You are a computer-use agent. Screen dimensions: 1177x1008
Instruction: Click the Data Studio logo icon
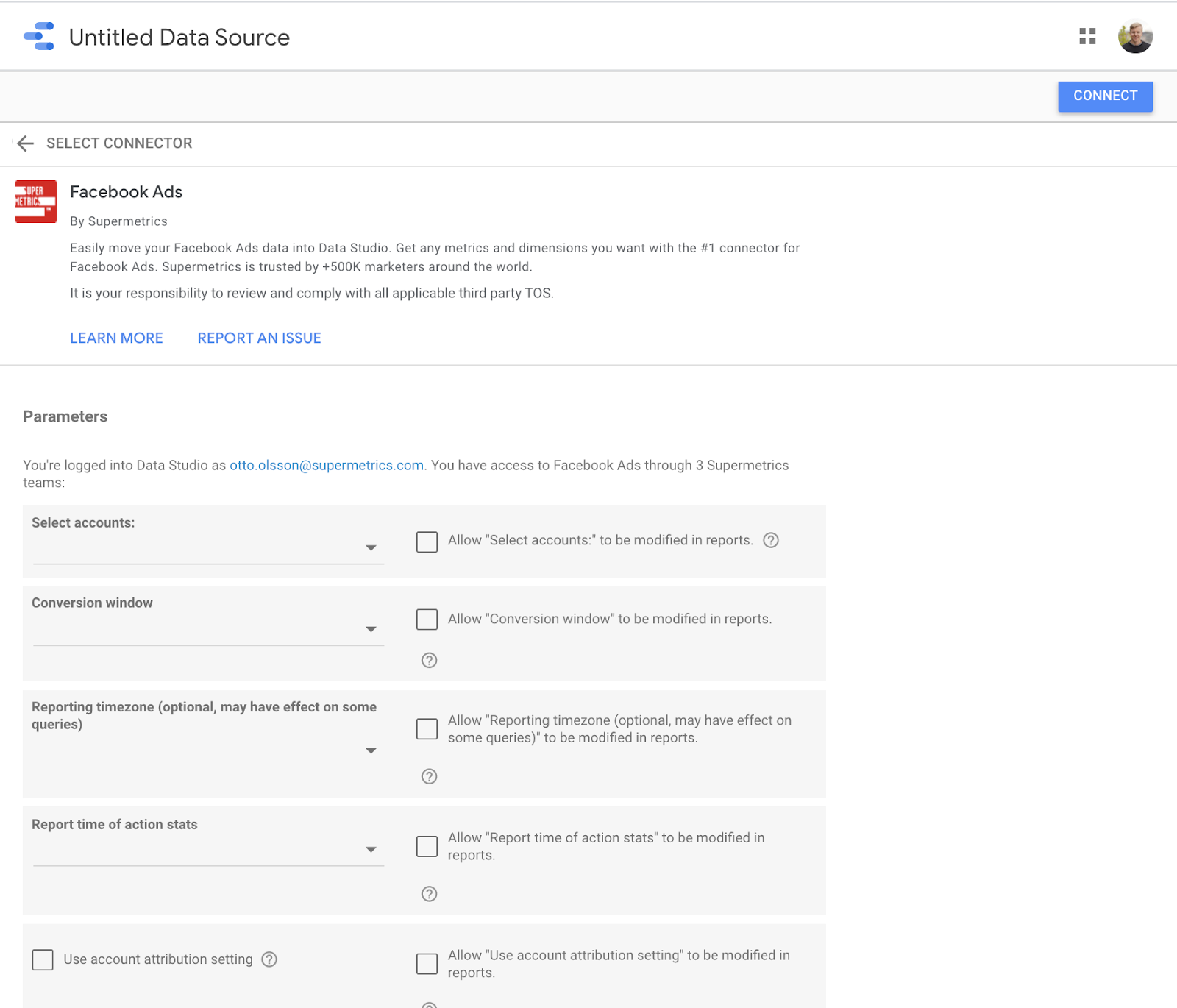pos(39,37)
